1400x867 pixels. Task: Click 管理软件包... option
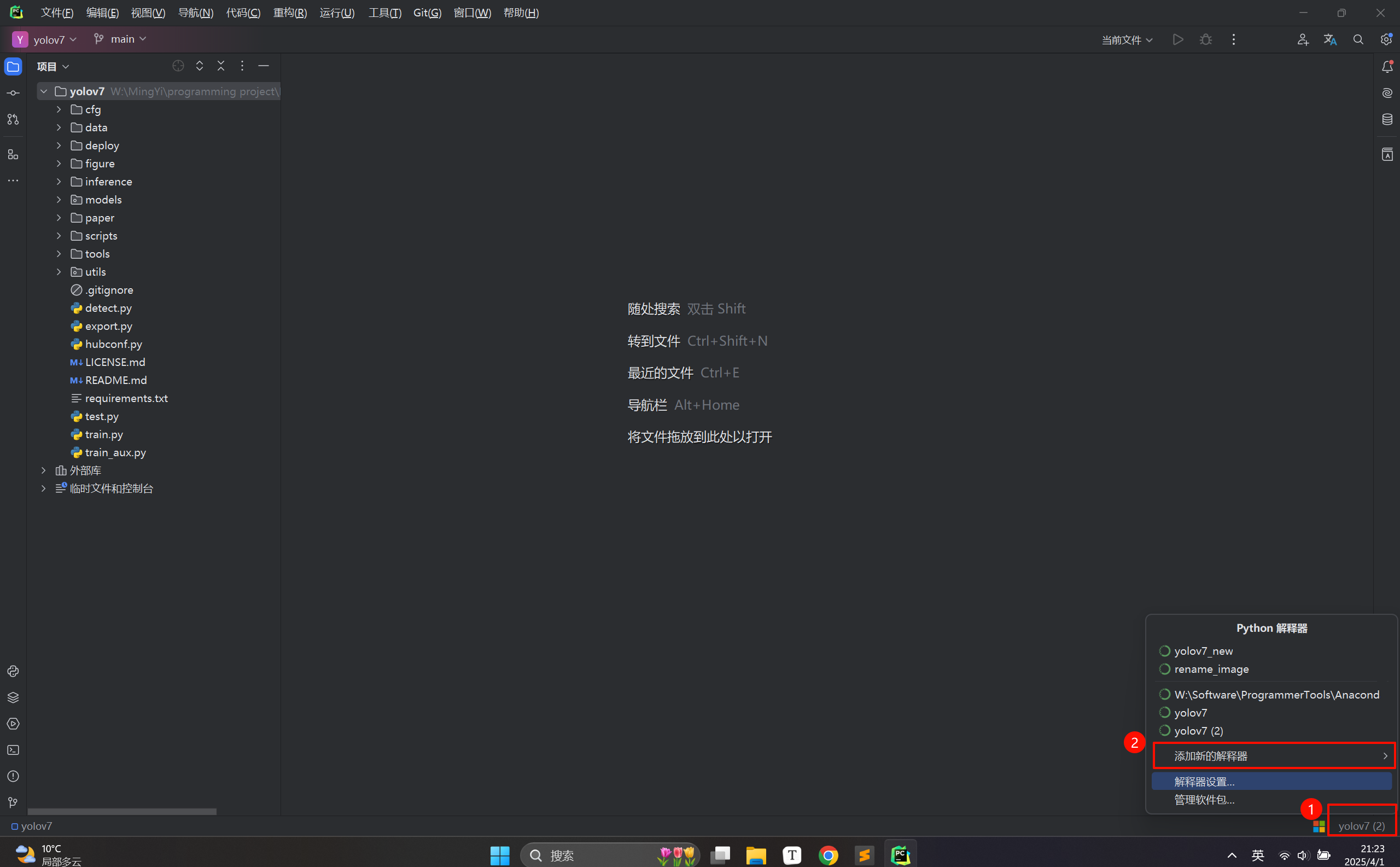(1204, 799)
